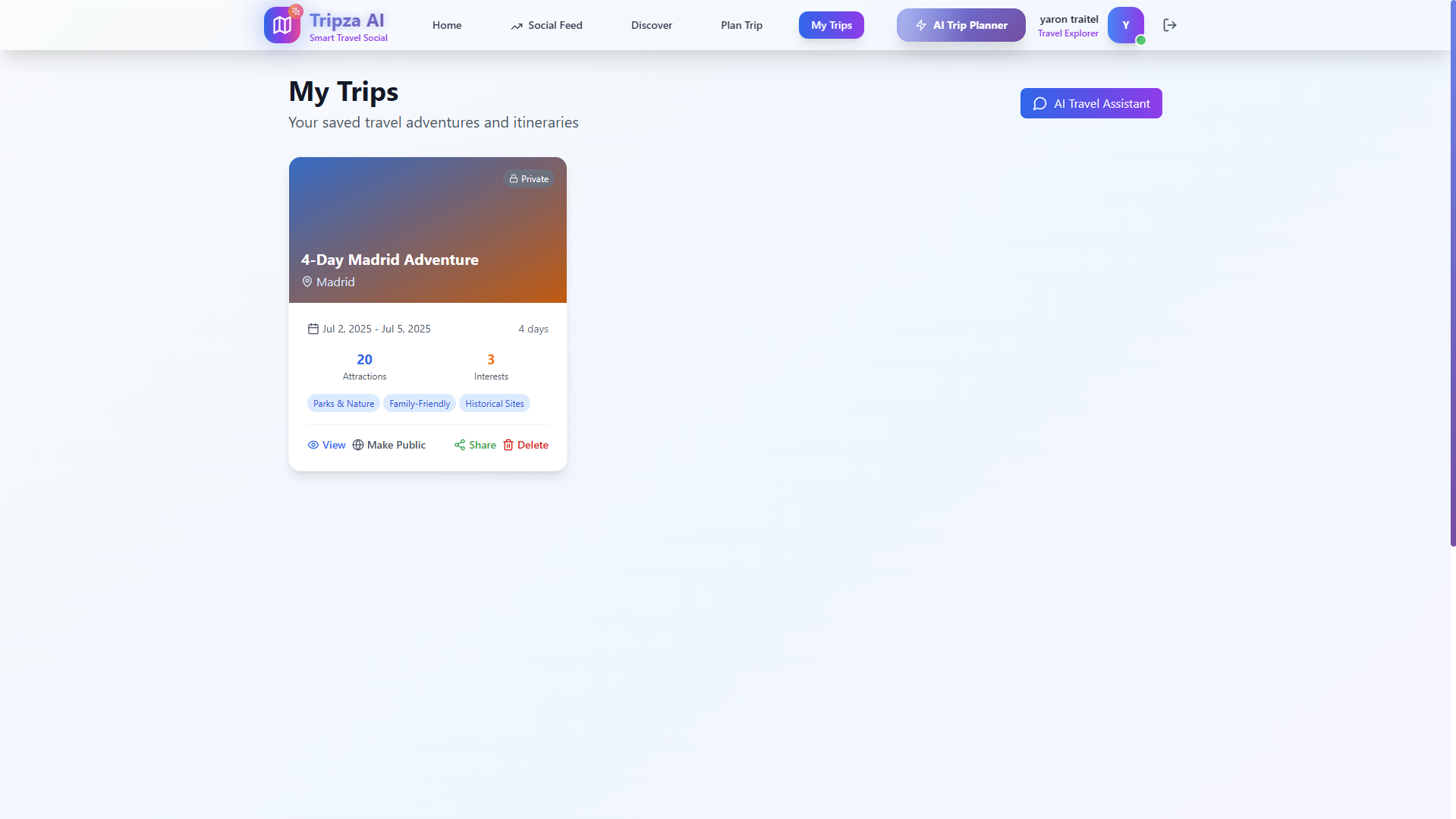The width and height of the screenshot is (1456, 819).
Task: Click the Jul 2, 2025 - Jul 5, 2025 dates
Action: [376, 329]
